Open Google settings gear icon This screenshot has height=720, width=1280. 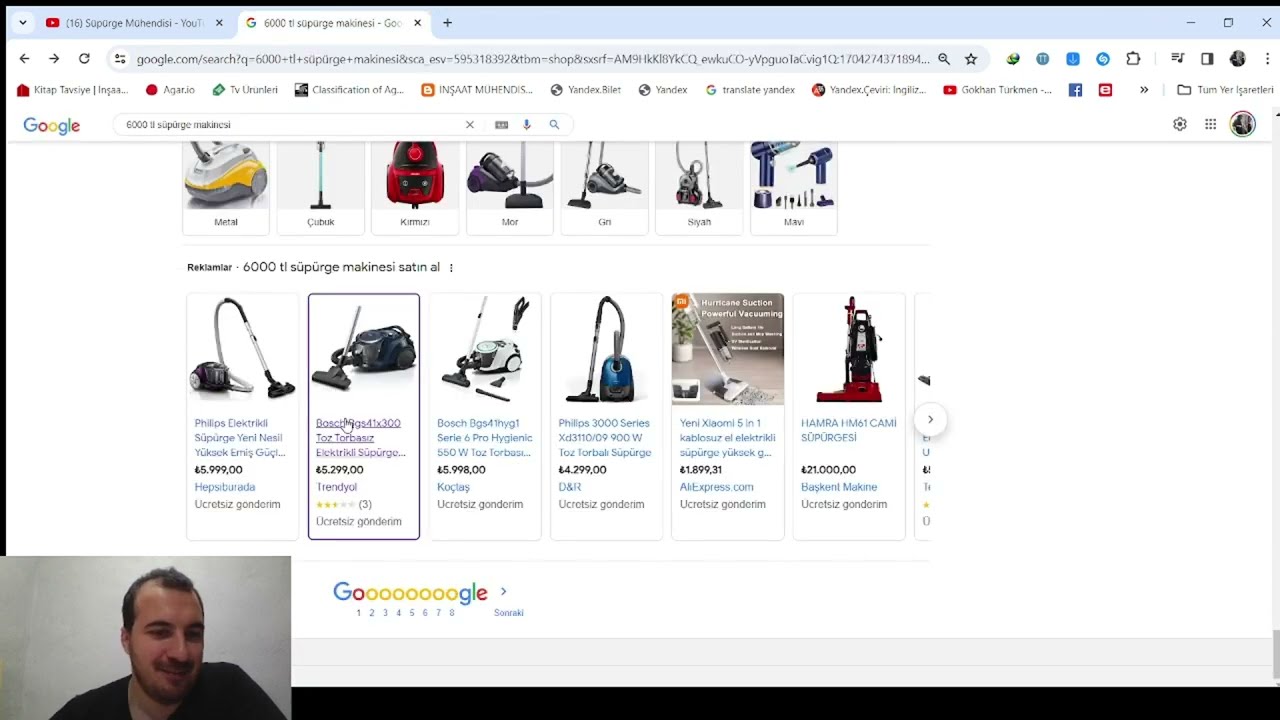tap(1180, 124)
